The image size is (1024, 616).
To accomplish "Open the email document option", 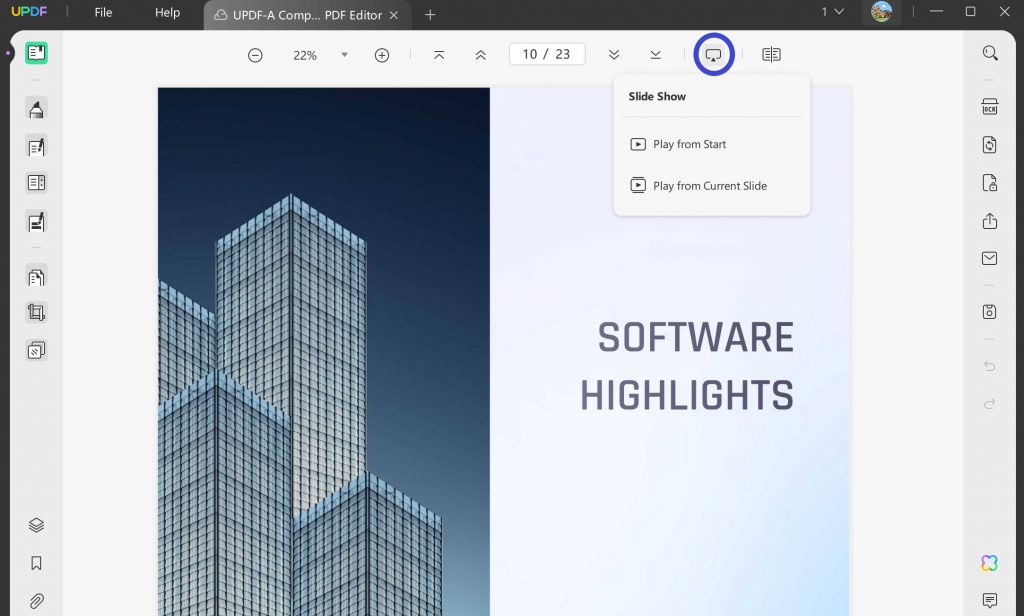I will tap(989, 258).
